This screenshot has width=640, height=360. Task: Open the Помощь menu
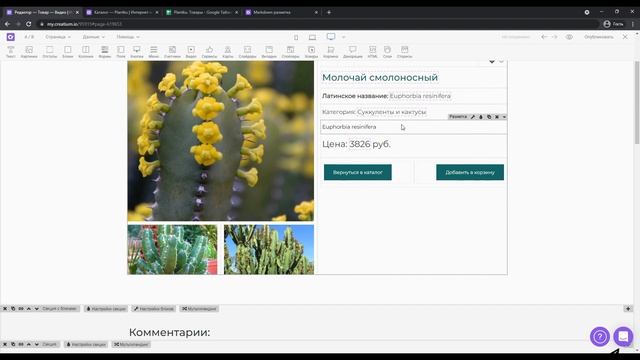(x=128, y=37)
